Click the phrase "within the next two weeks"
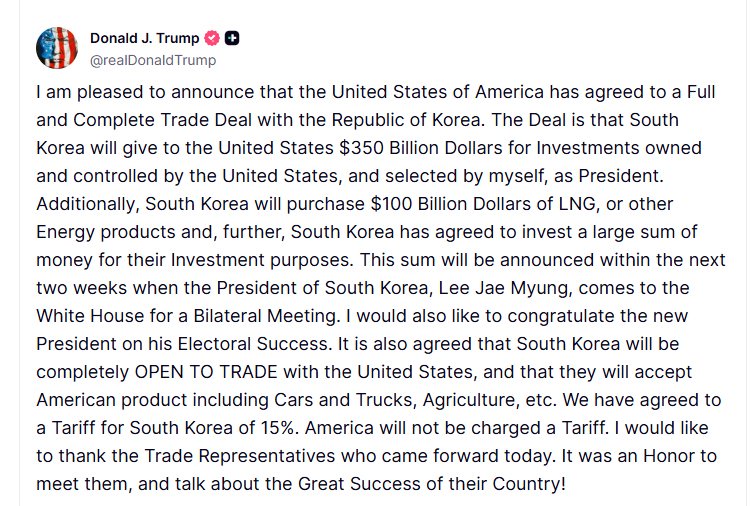Screen dimensions: 754x506 (x=640, y=260)
